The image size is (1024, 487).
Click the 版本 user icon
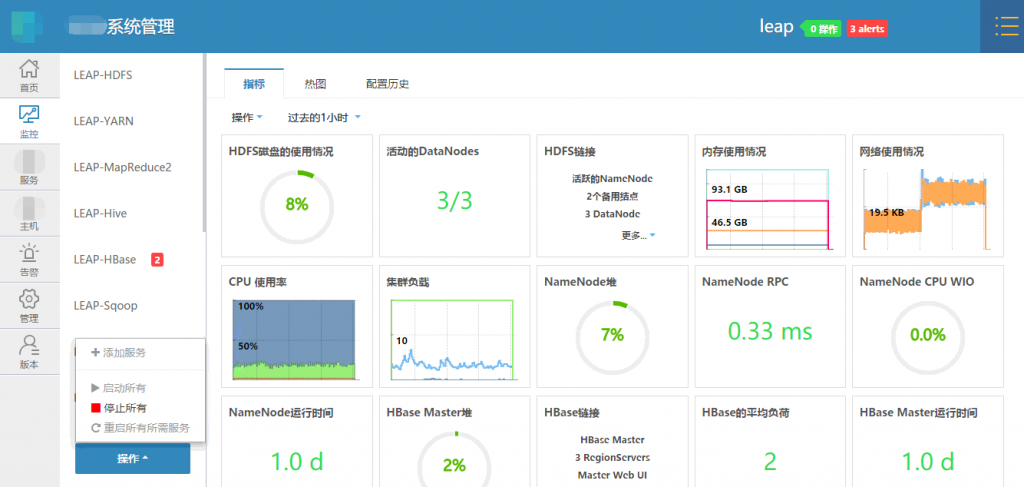[x=29, y=345]
